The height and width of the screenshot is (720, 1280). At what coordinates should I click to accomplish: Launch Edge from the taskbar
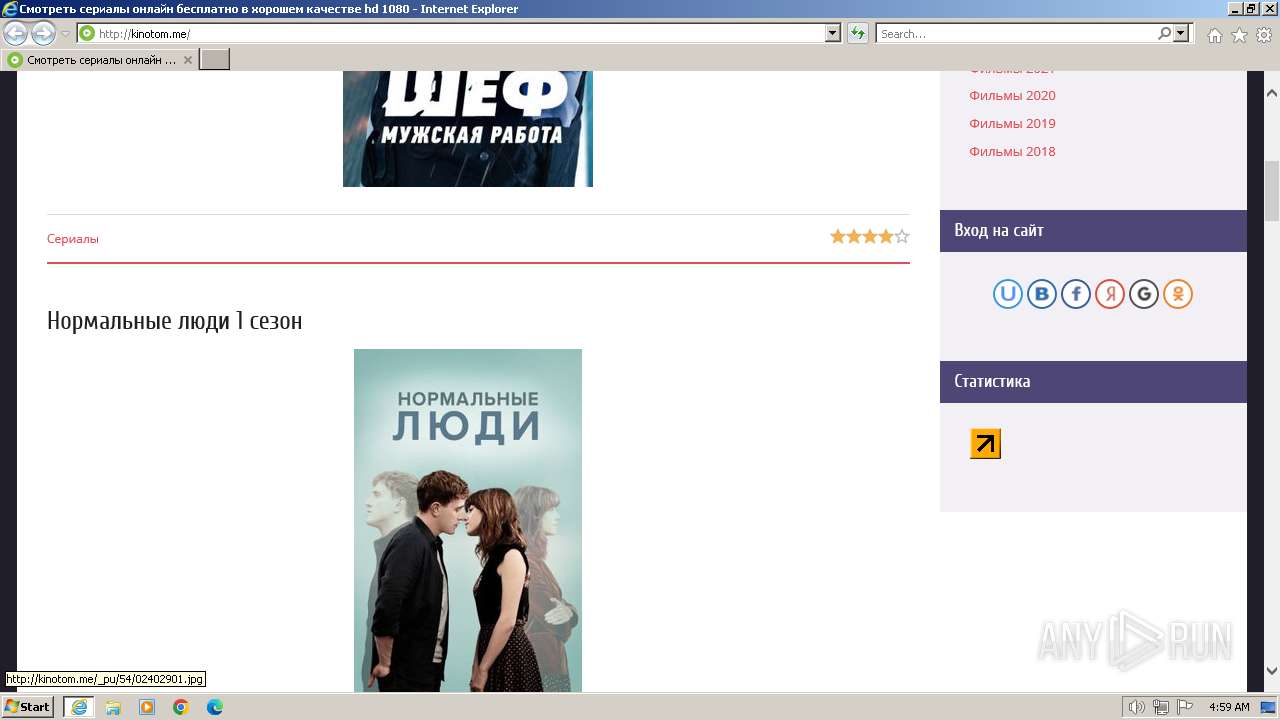215,707
